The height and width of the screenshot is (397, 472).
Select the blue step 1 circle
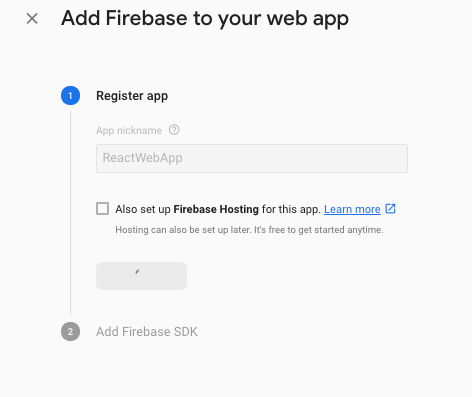click(x=70, y=96)
